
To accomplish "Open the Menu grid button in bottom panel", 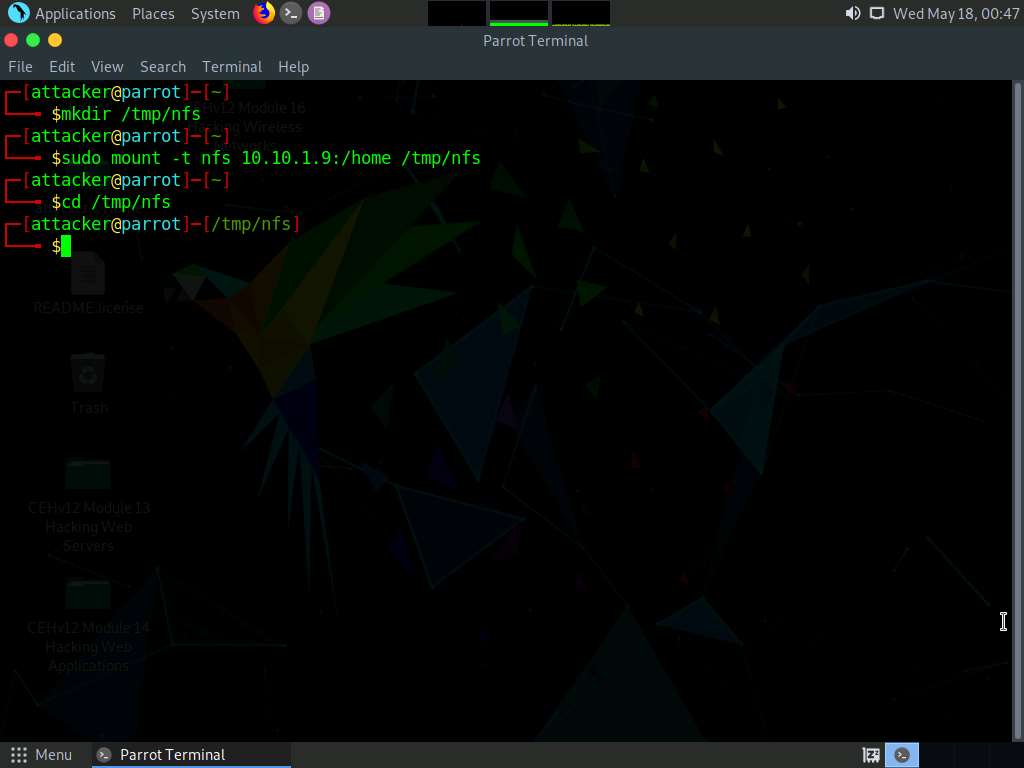I will pyautogui.click(x=41, y=755).
